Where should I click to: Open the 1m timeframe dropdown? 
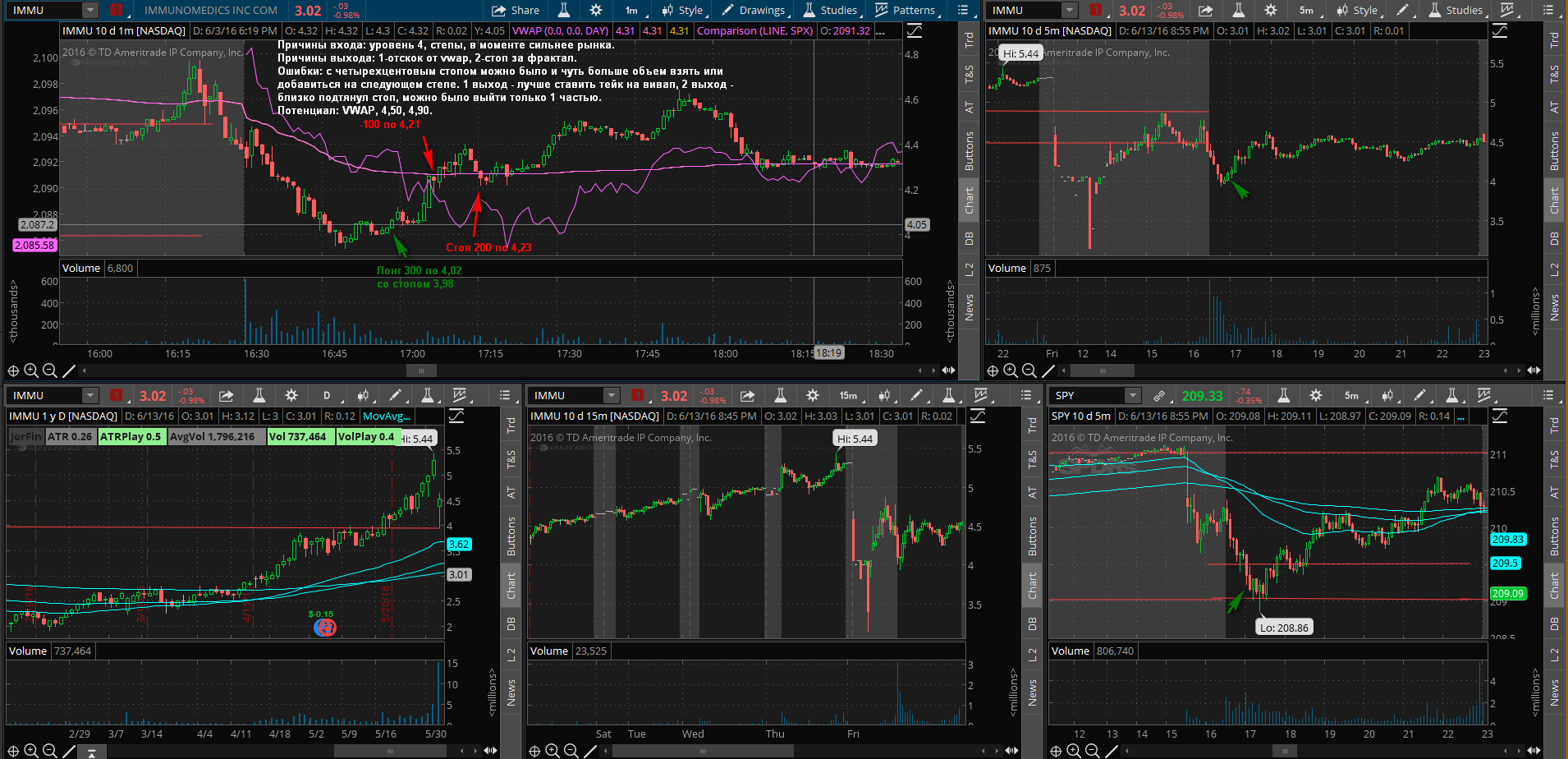pos(634,10)
